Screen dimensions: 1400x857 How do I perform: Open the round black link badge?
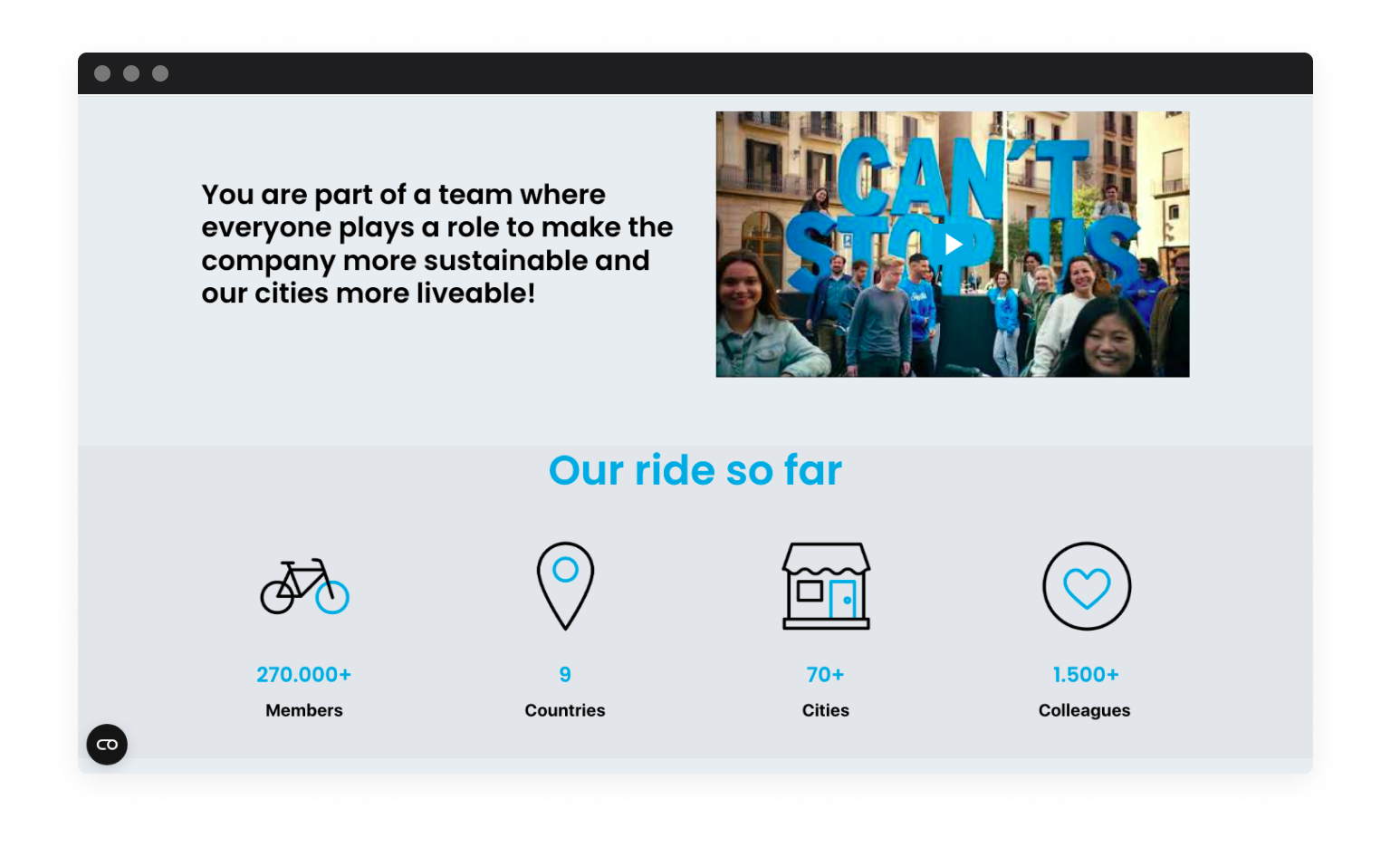(x=107, y=745)
